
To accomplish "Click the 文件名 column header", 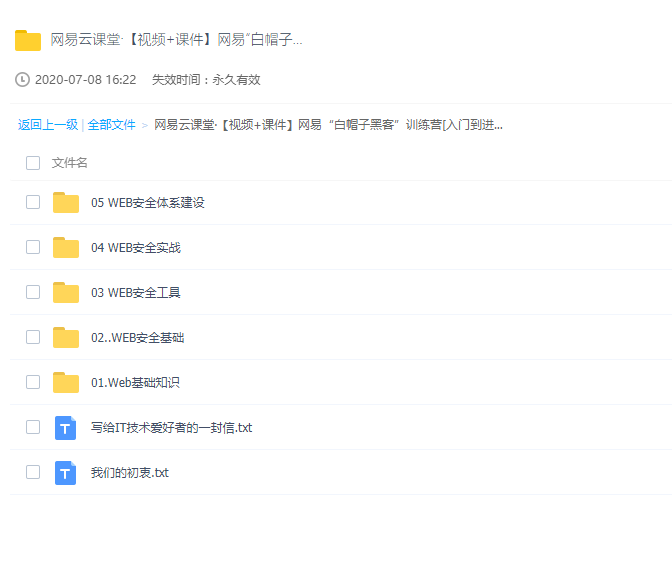I will (x=69, y=163).
